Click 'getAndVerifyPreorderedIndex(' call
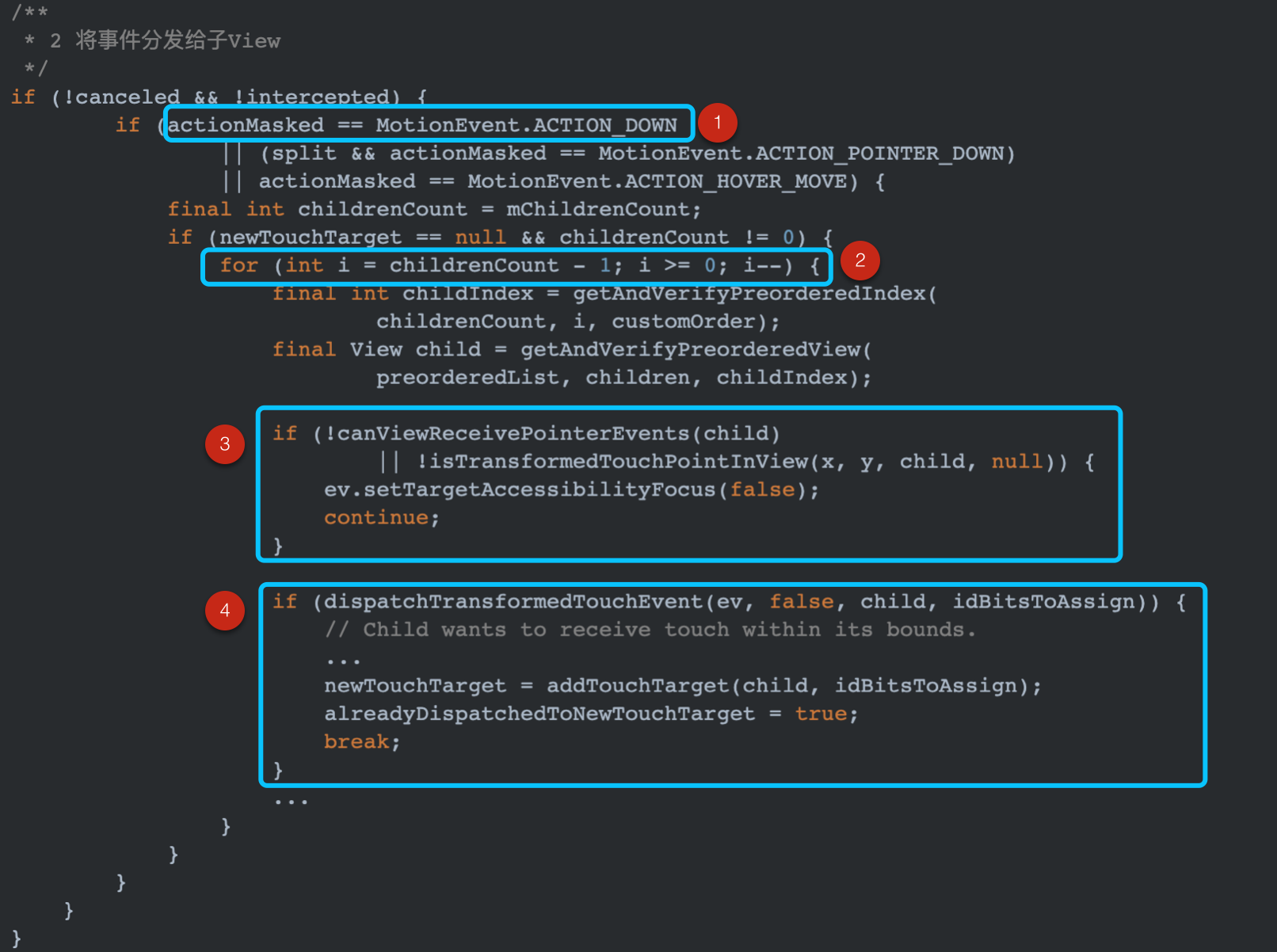1277x952 pixels. coord(755,294)
